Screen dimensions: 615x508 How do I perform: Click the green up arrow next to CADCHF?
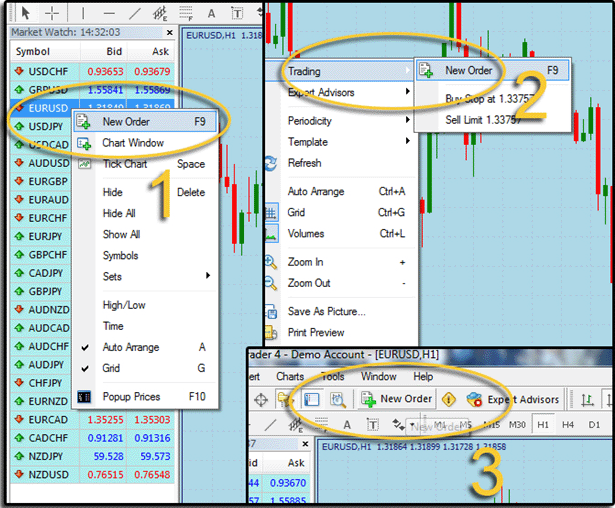19,438
